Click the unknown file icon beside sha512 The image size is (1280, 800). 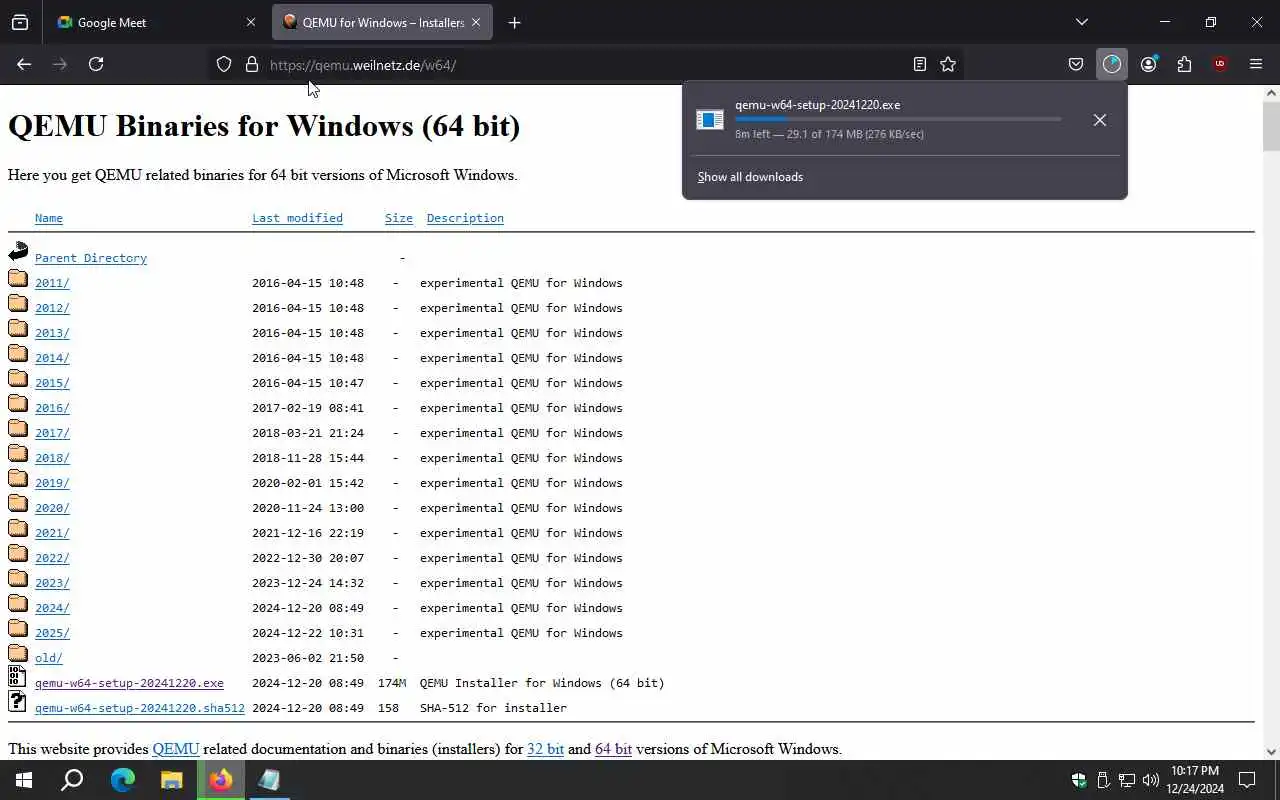18,702
